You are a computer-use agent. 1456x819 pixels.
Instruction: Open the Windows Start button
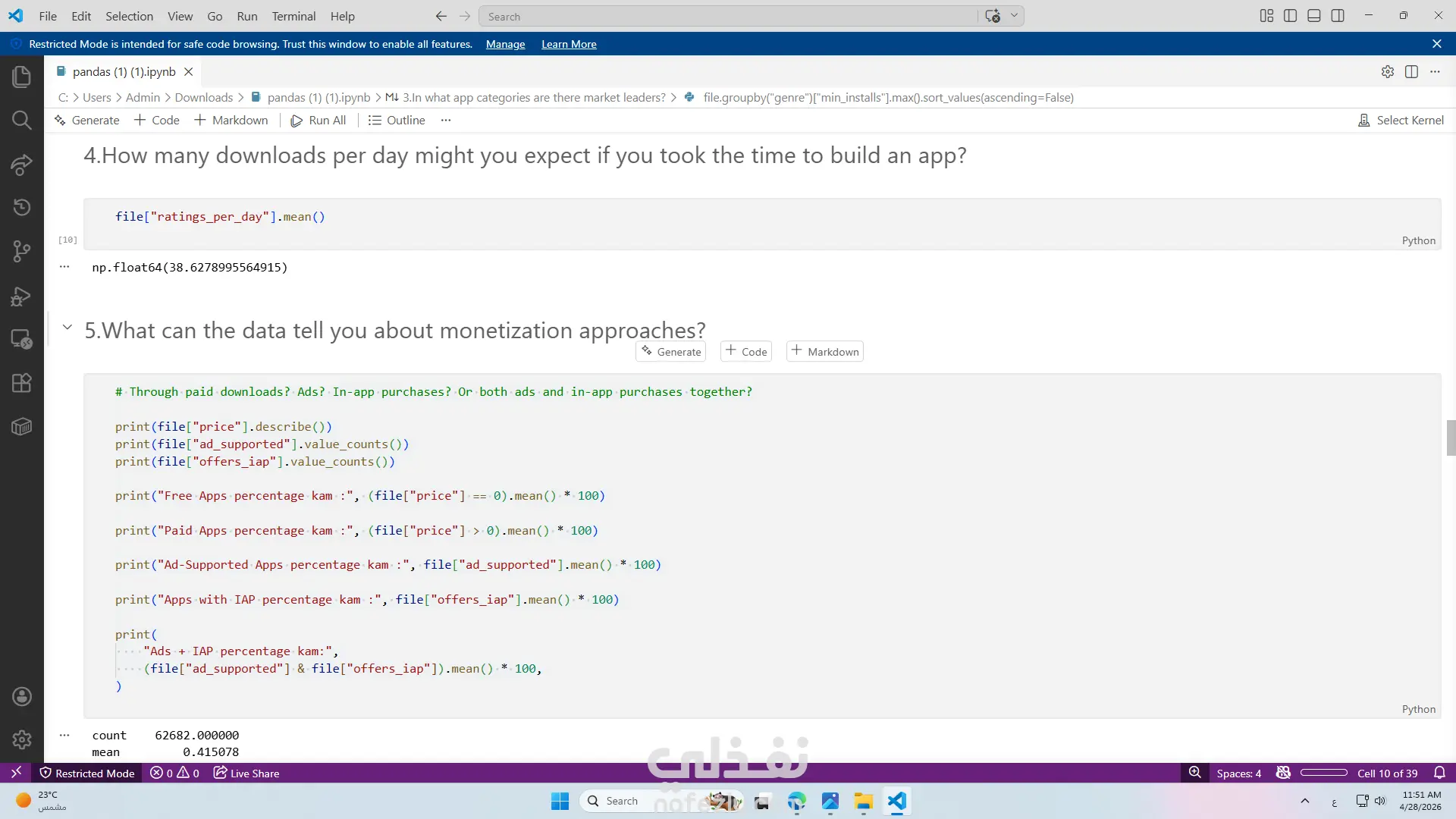pyautogui.click(x=560, y=801)
